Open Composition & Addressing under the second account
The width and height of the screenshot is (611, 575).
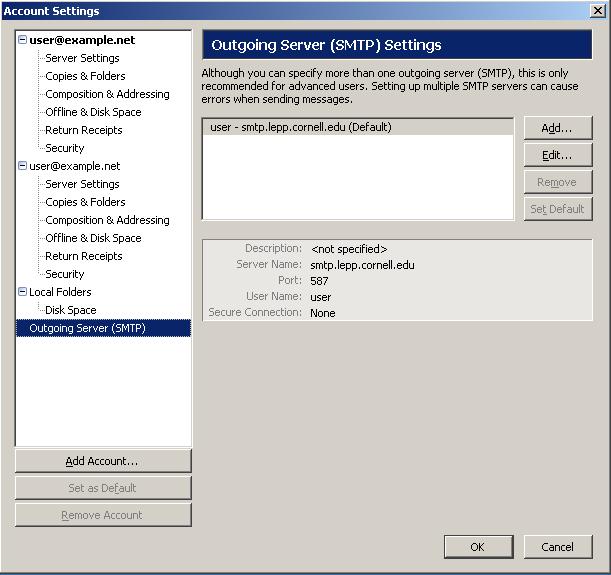pyautogui.click(x=107, y=220)
